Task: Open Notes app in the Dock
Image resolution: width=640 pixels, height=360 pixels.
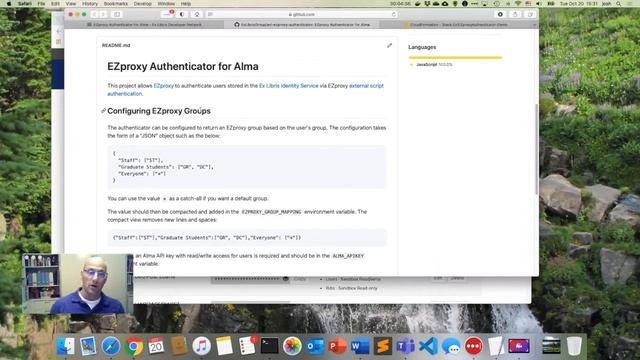Action: coord(224,347)
